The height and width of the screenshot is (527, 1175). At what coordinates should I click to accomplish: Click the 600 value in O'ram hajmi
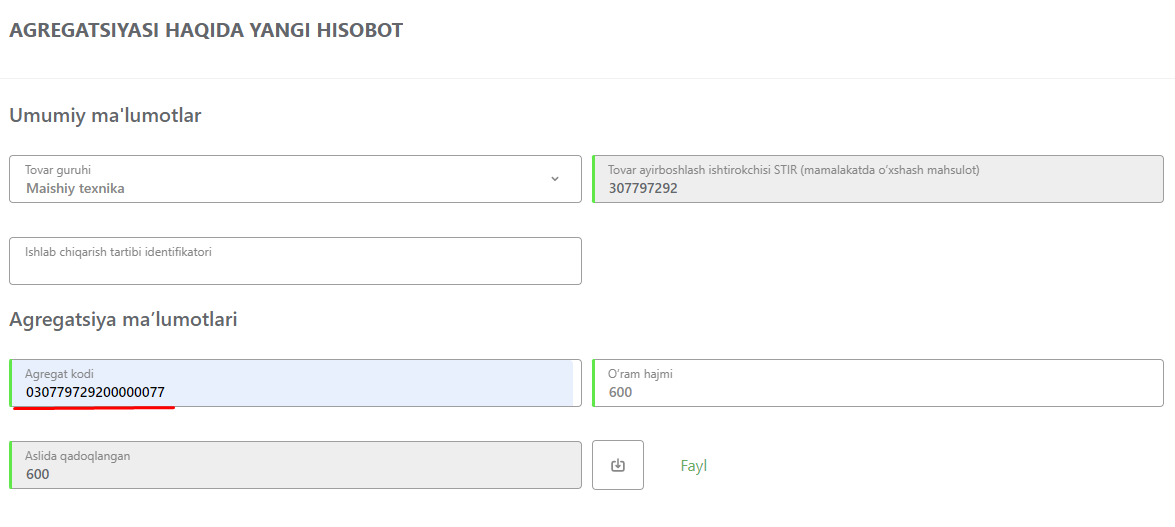click(620, 392)
